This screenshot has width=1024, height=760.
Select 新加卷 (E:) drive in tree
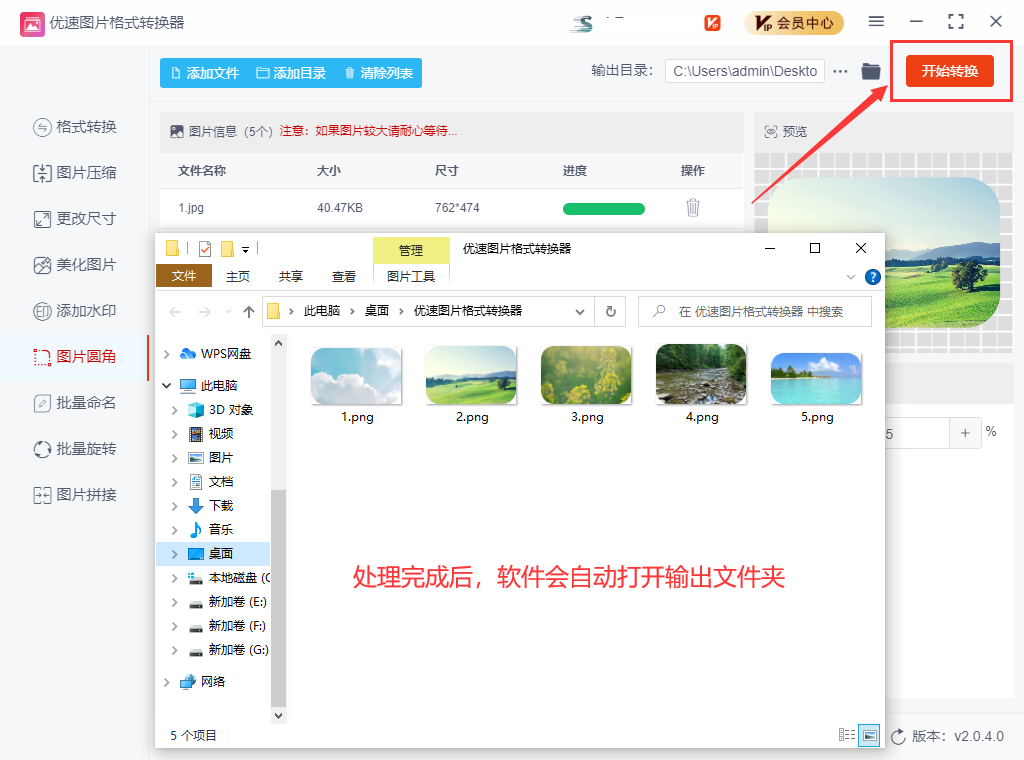(x=227, y=602)
